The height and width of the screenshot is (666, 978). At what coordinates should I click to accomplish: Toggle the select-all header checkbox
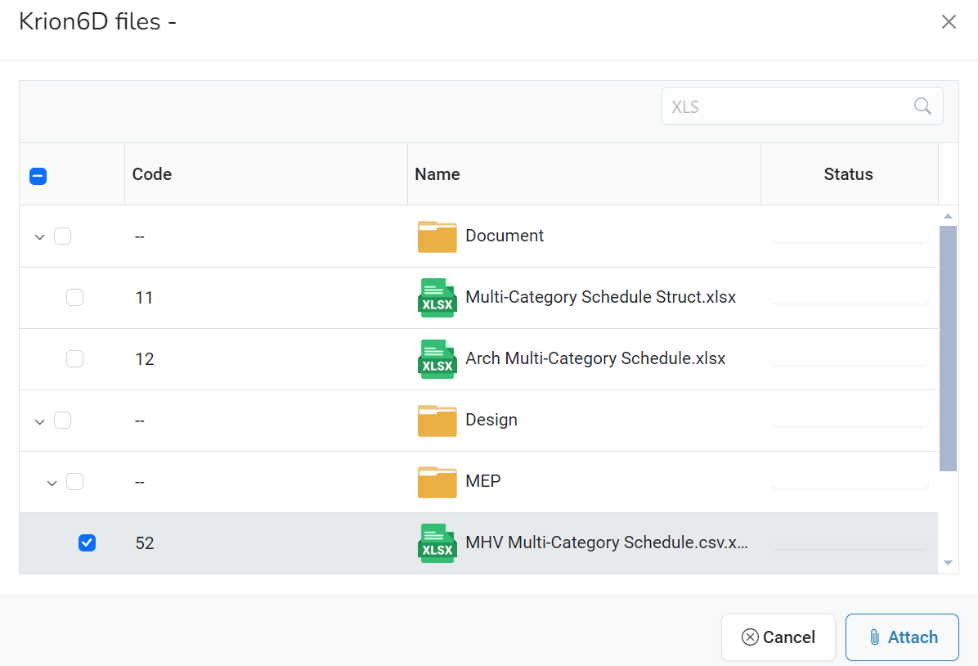[38, 176]
